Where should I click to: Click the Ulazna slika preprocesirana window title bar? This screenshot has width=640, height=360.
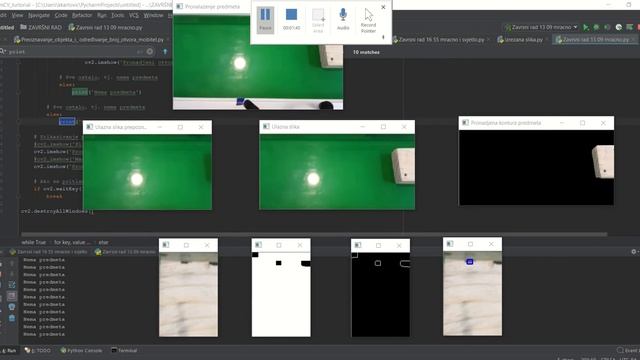tap(147, 127)
